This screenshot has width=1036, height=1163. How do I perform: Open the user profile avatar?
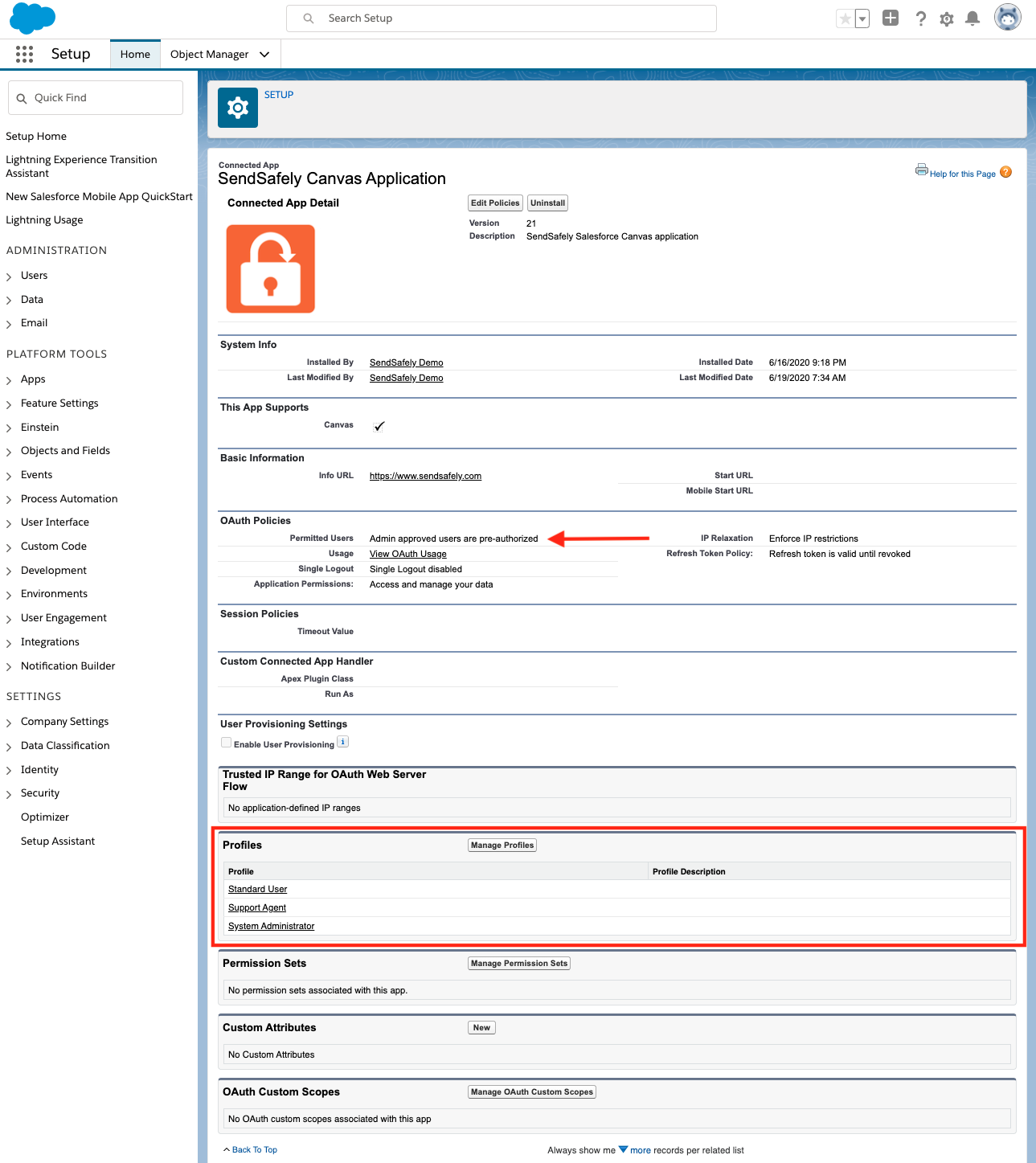pos(1008,17)
